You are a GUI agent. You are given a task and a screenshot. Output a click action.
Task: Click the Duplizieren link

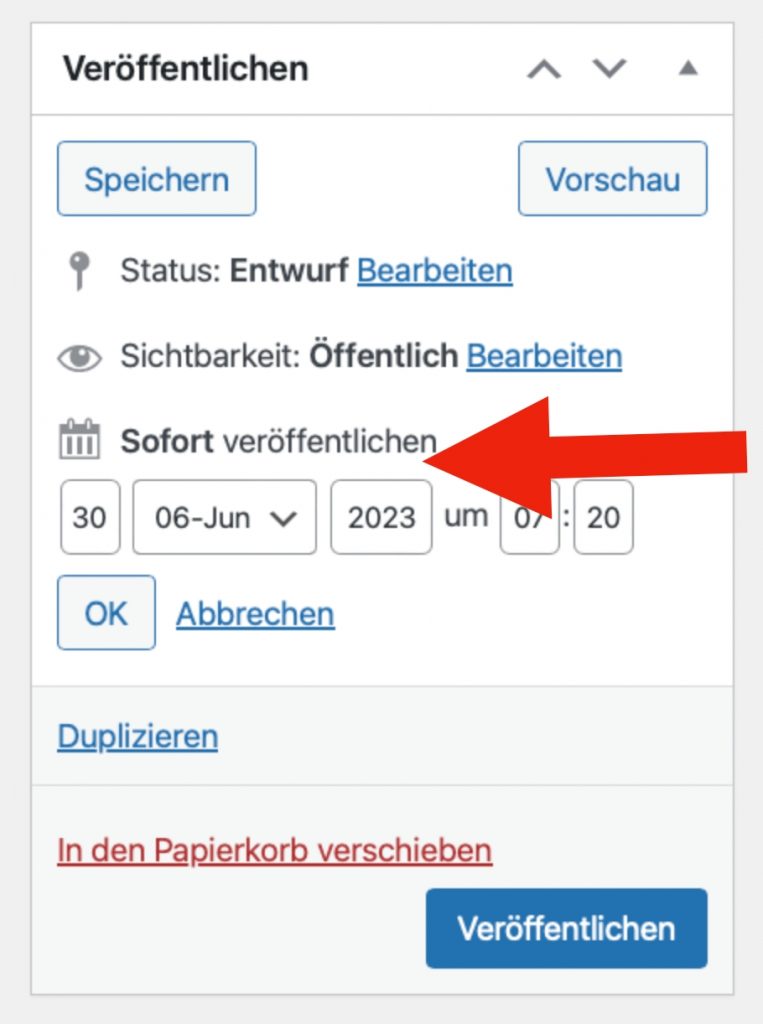138,737
